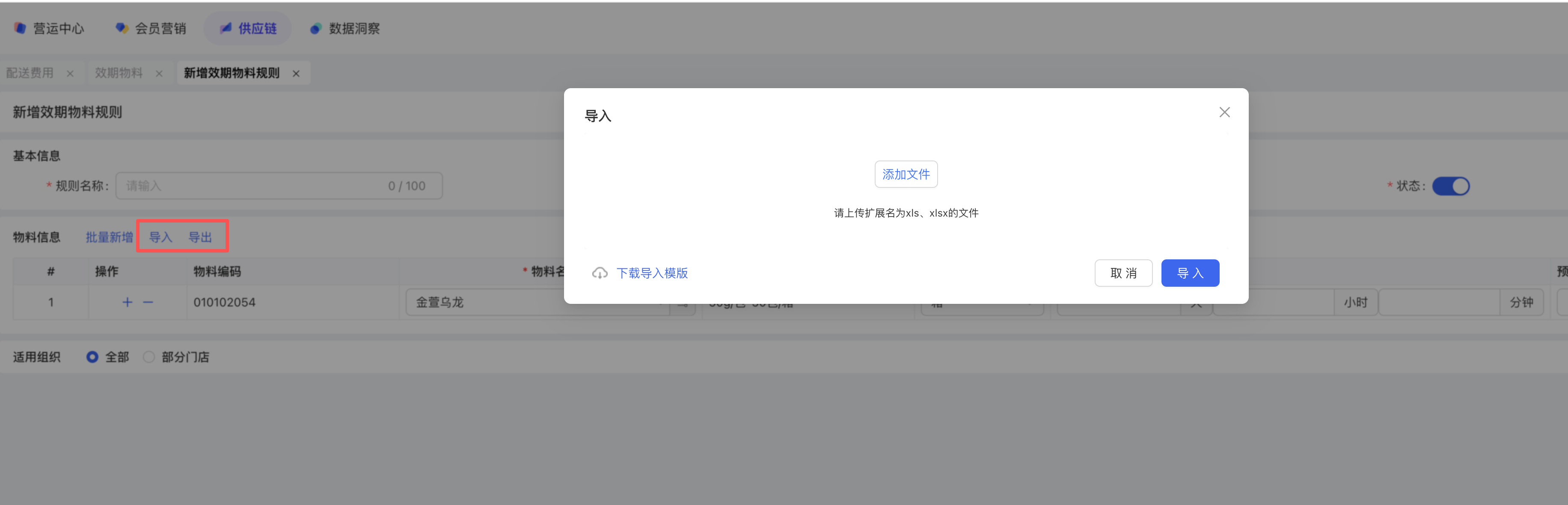Close the 效期物料 tab
1568x505 pixels.
click(x=159, y=74)
